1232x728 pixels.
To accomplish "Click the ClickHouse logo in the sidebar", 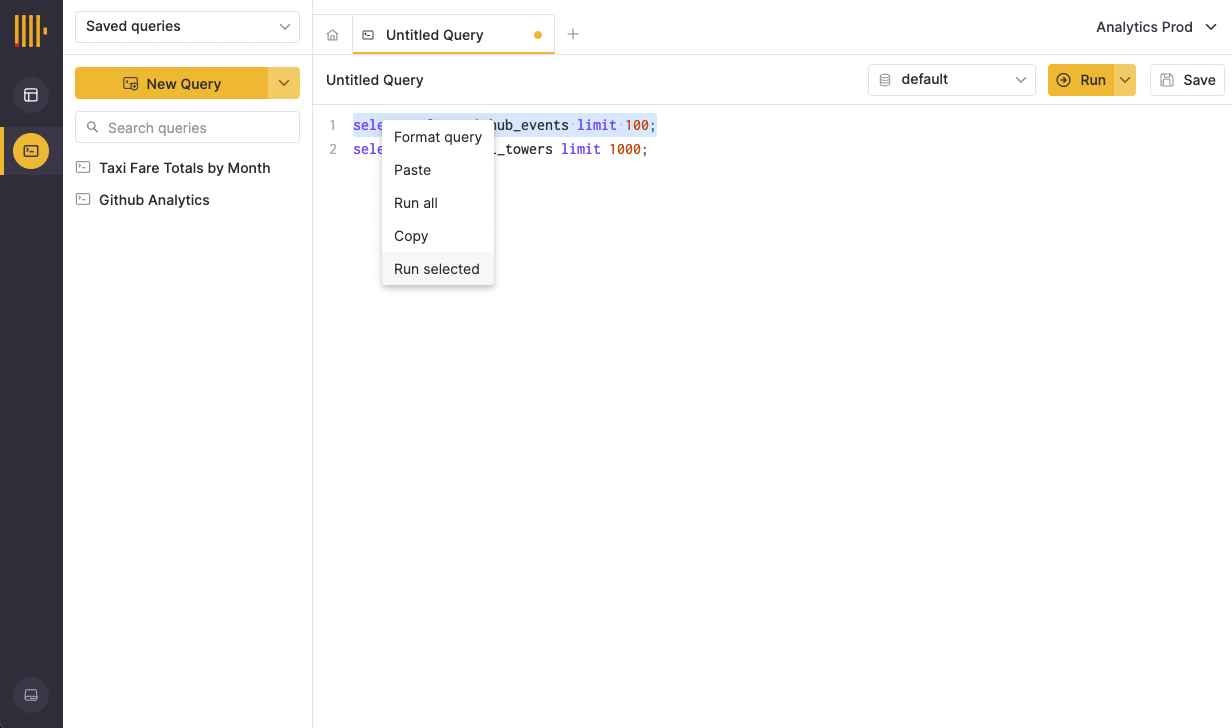I will coord(31,29).
